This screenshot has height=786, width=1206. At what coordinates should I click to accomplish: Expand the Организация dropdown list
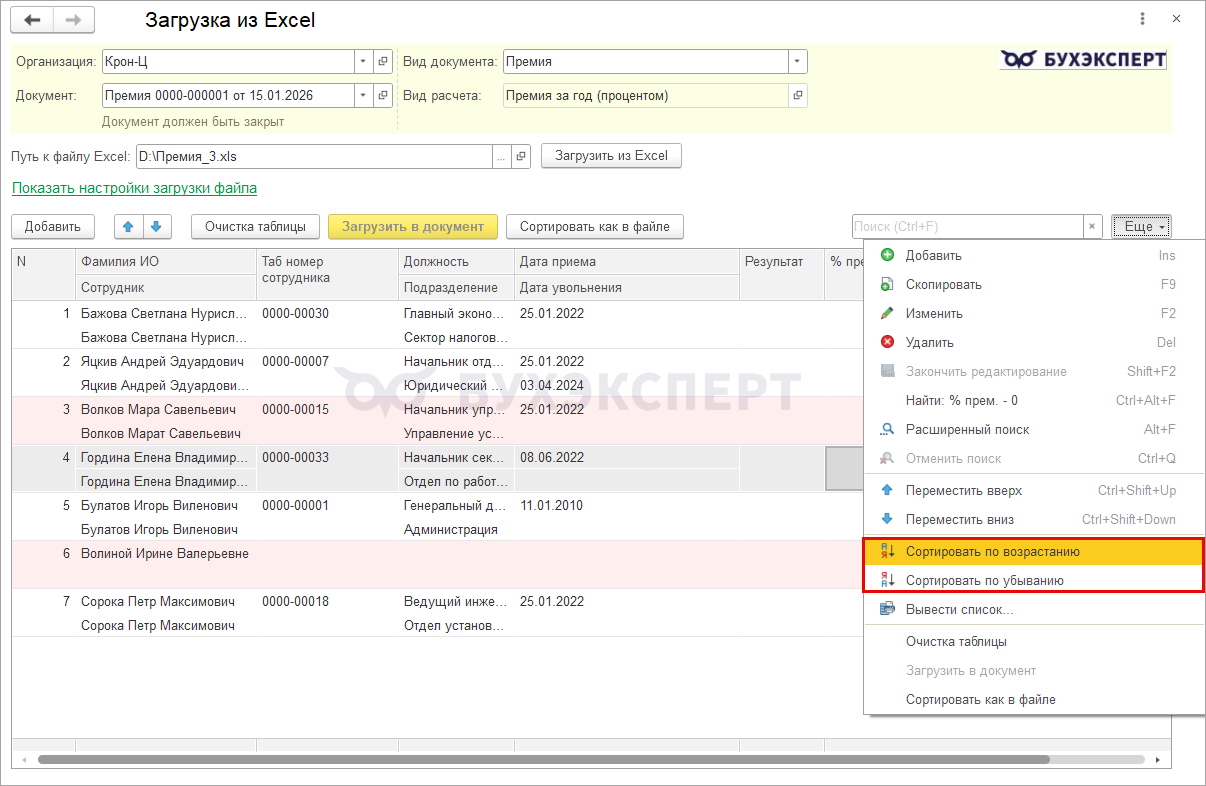[362, 62]
